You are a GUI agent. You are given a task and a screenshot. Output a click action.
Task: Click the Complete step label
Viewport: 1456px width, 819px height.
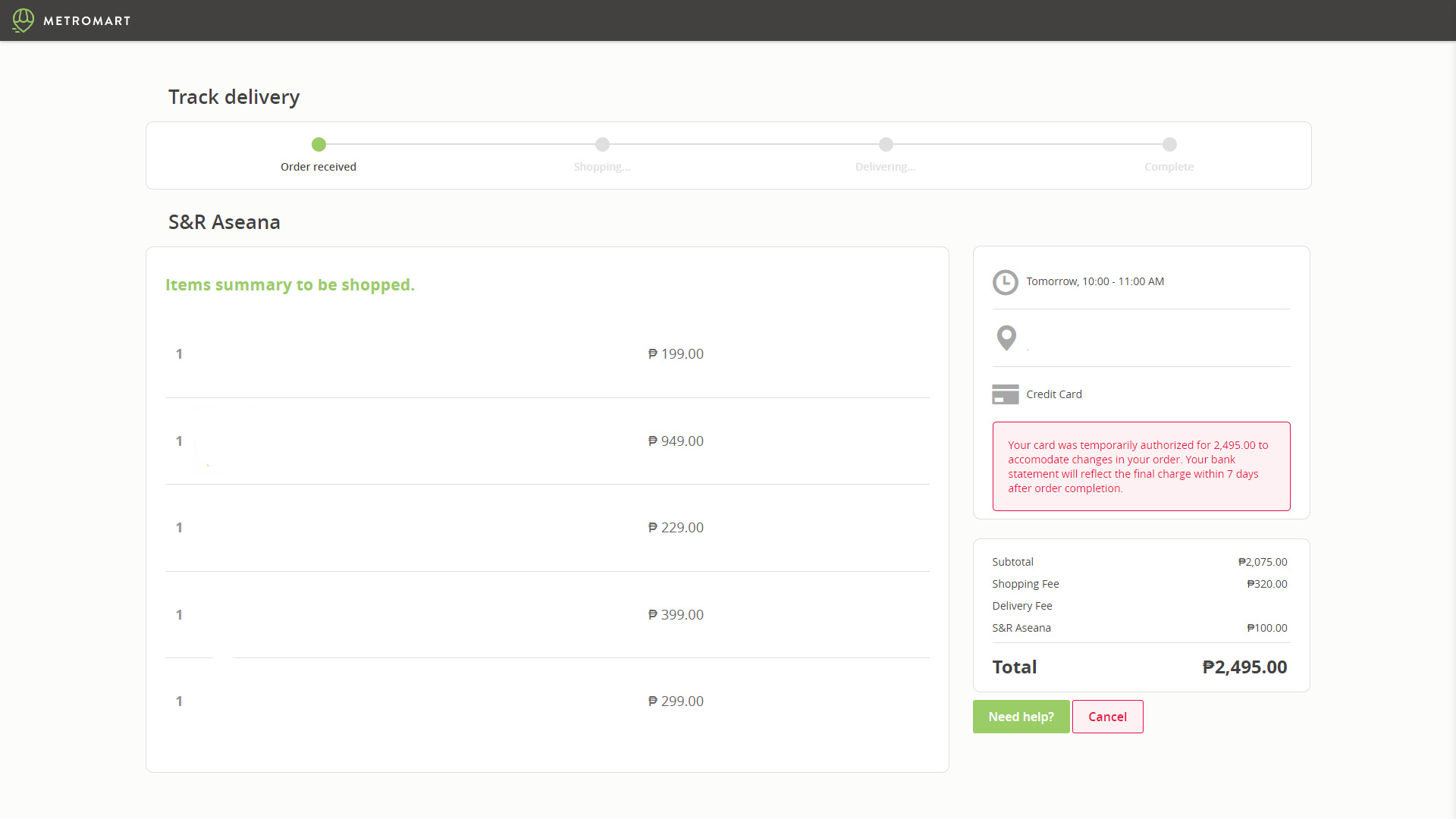(1169, 167)
